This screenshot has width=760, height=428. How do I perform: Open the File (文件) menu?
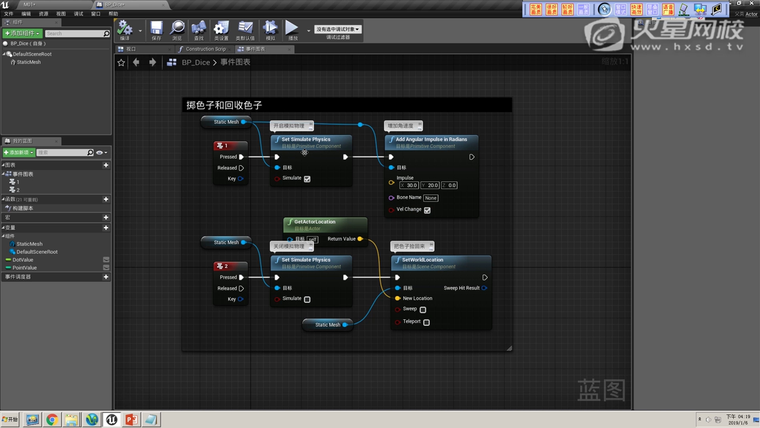(8, 14)
